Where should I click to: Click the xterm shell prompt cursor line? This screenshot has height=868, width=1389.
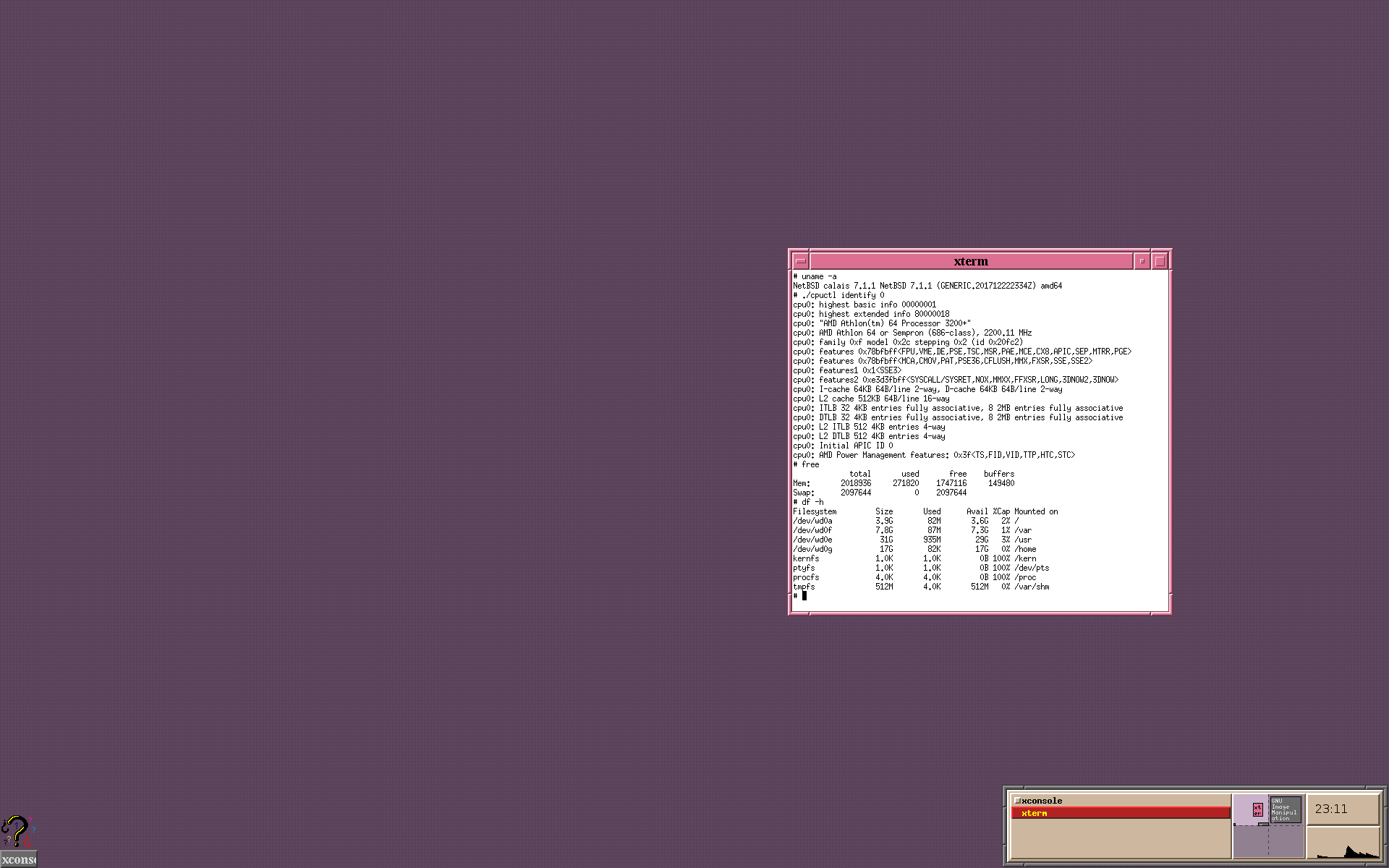click(804, 596)
